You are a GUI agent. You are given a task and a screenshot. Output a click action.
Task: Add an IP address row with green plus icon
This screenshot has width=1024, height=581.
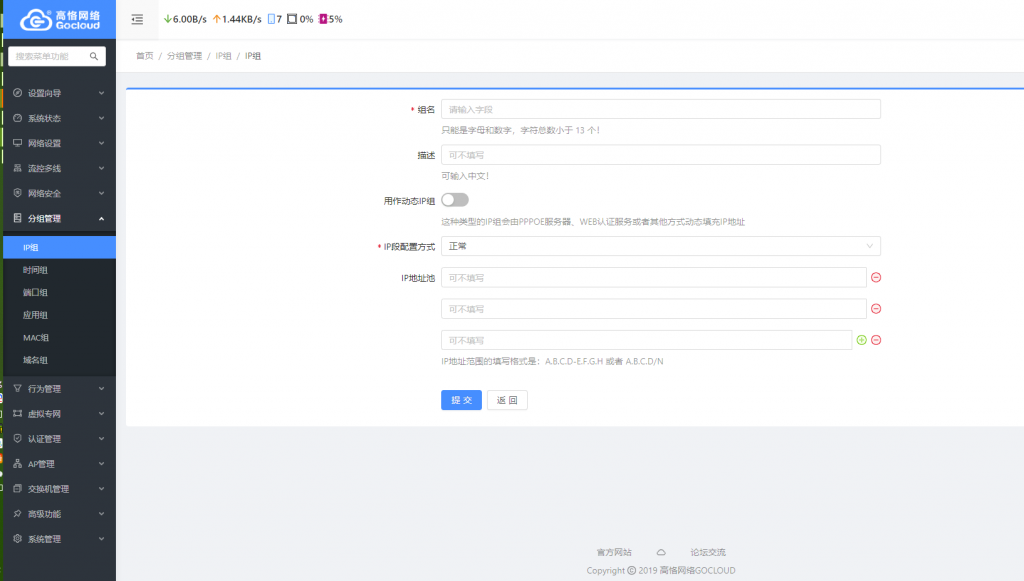pyautogui.click(x=861, y=340)
